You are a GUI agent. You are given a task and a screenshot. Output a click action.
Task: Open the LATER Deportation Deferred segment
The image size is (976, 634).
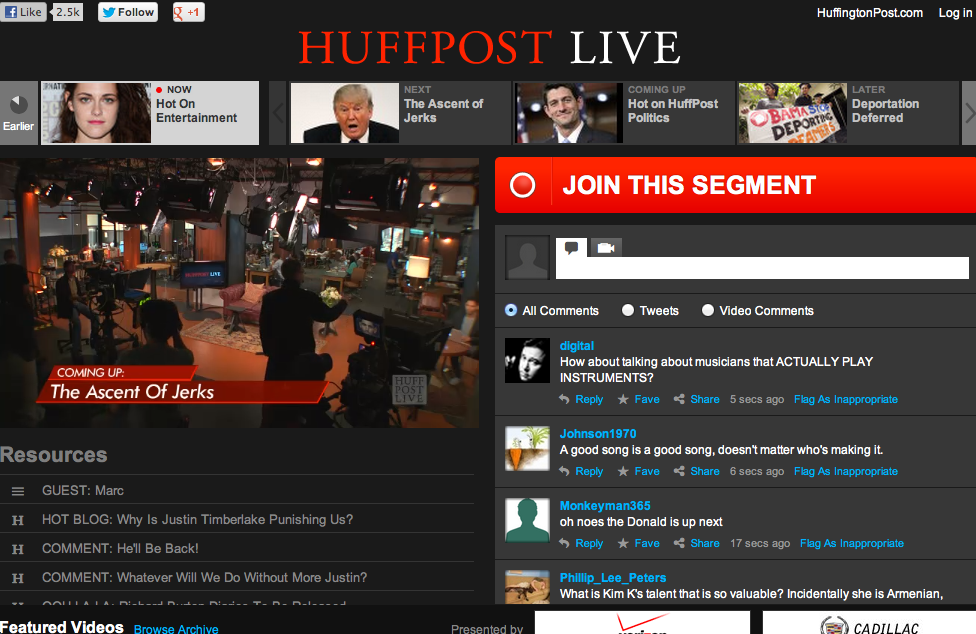tap(848, 113)
